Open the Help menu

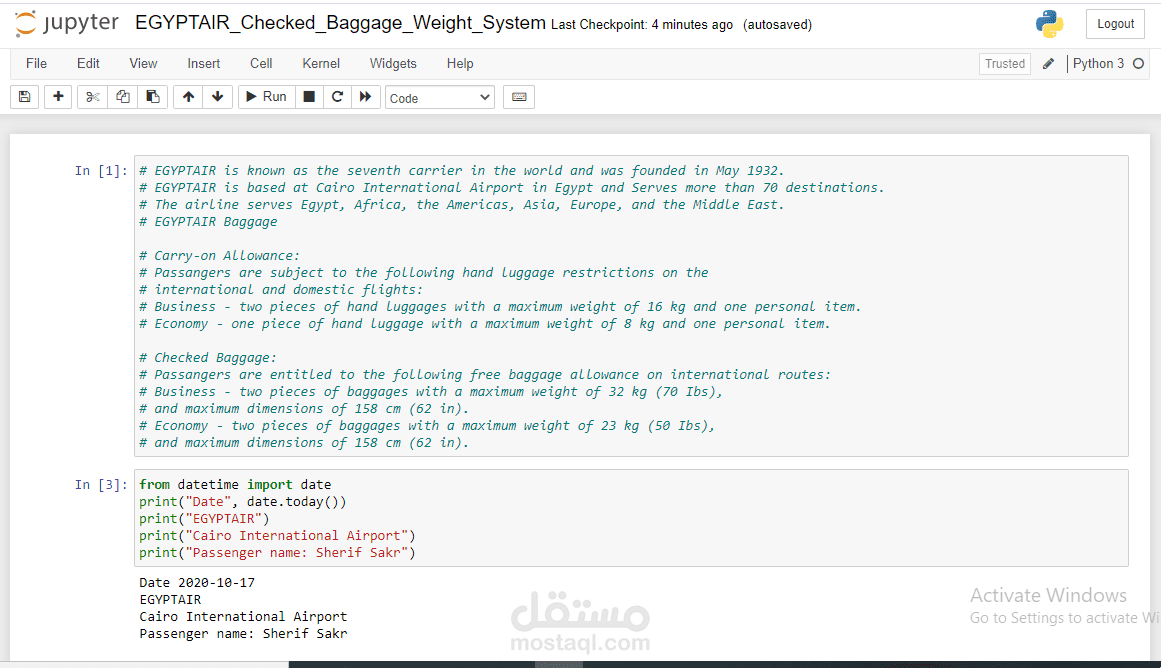click(x=460, y=64)
